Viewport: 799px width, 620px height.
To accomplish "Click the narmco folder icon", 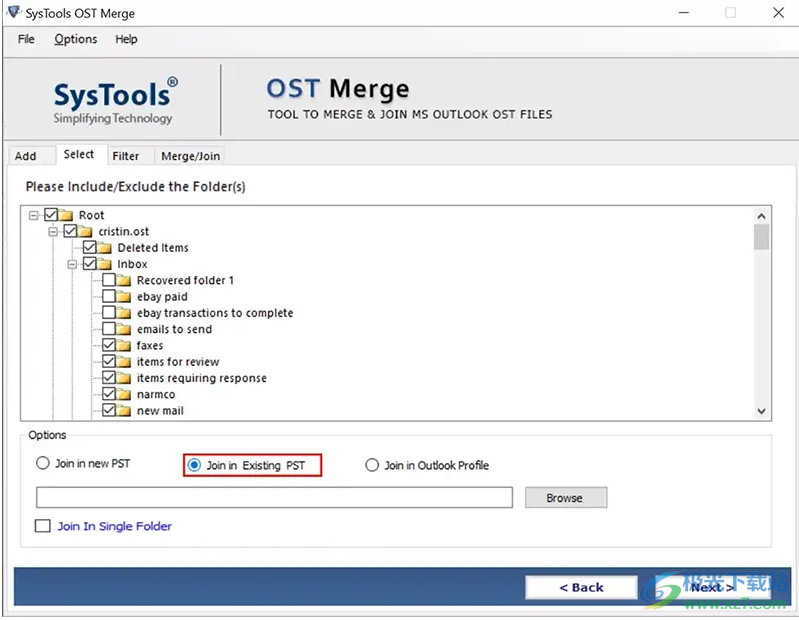I will [124, 395].
